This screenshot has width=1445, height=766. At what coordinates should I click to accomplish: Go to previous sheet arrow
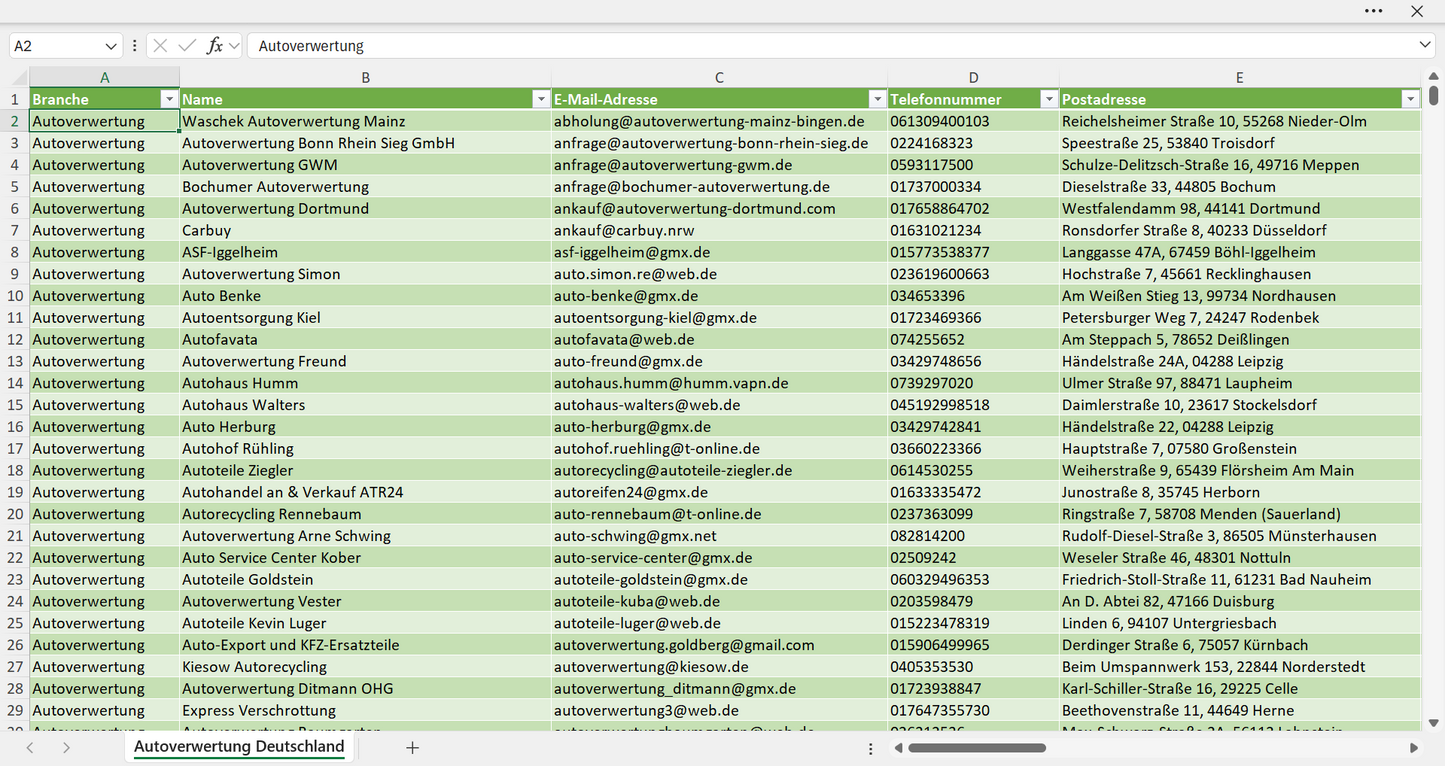pos(30,748)
